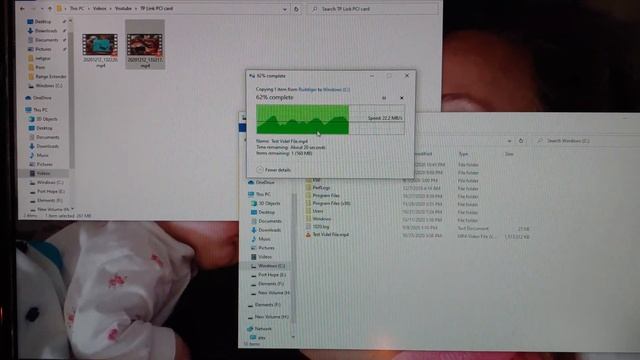Open recent locations dropdown in TP Link window
Viewport: 640px width, 360px height.
coord(42,8)
